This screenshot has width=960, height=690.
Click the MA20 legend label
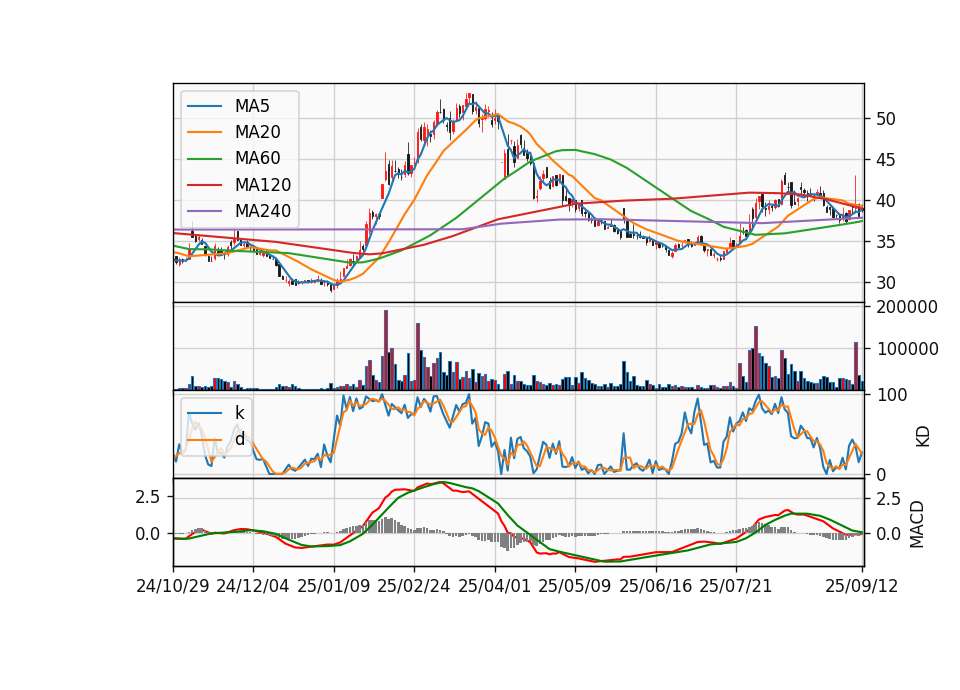point(257,132)
